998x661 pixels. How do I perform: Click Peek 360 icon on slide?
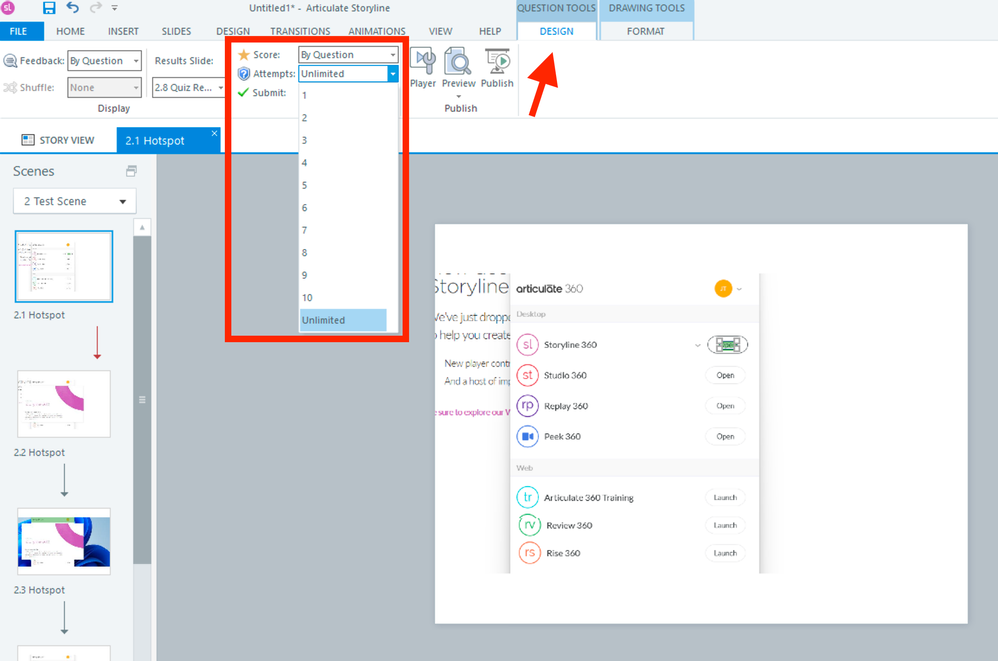pyautogui.click(x=528, y=436)
